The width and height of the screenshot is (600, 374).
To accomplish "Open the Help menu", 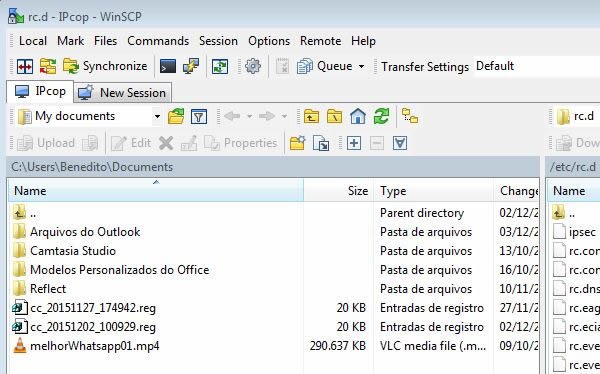I will coord(364,41).
